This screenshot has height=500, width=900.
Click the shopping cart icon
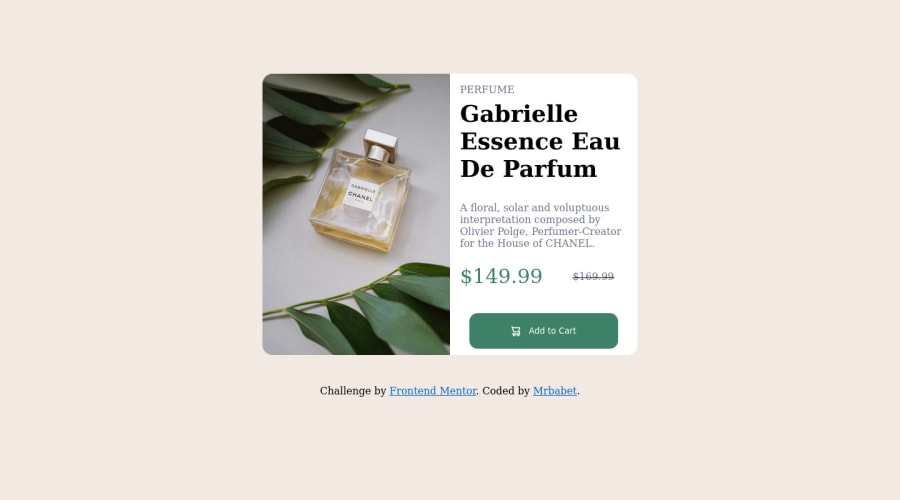pyautogui.click(x=515, y=331)
